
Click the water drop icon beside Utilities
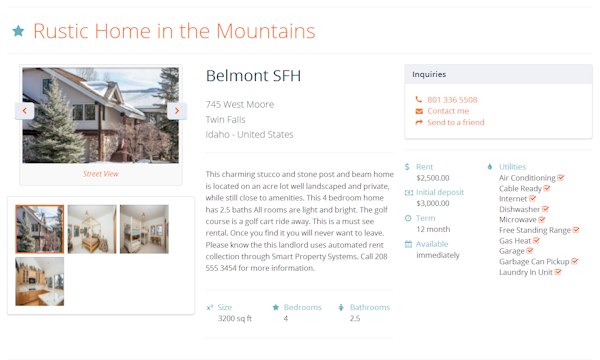click(x=490, y=167)
